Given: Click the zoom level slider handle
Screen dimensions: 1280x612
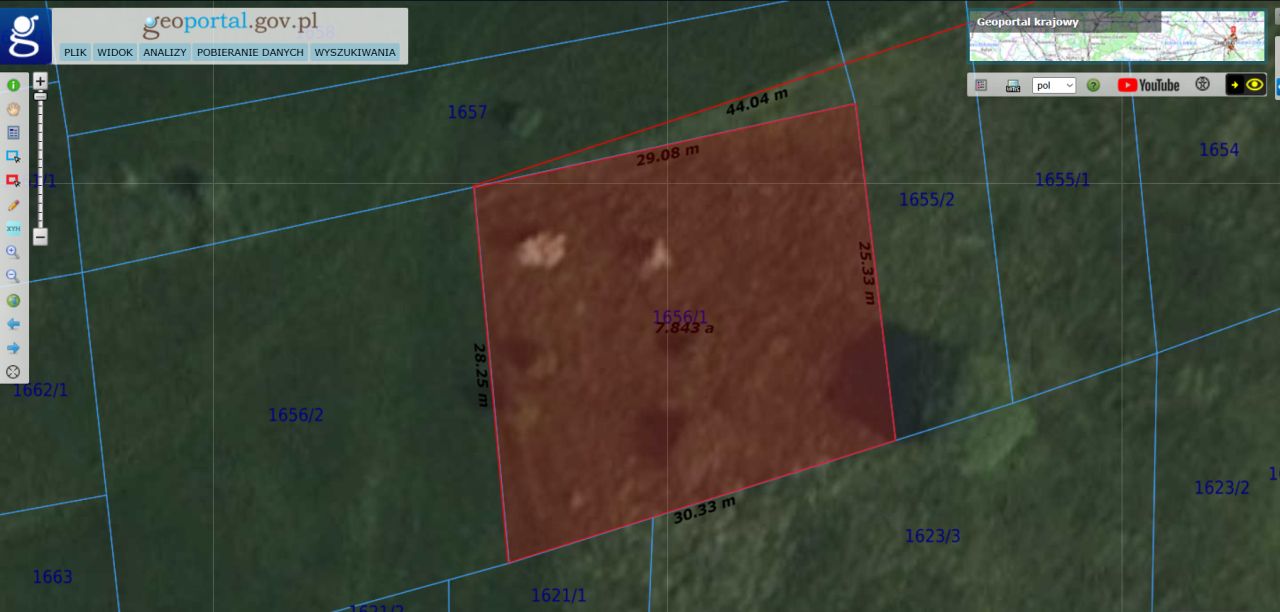Looking at the screenshot, I should [40, 96].
